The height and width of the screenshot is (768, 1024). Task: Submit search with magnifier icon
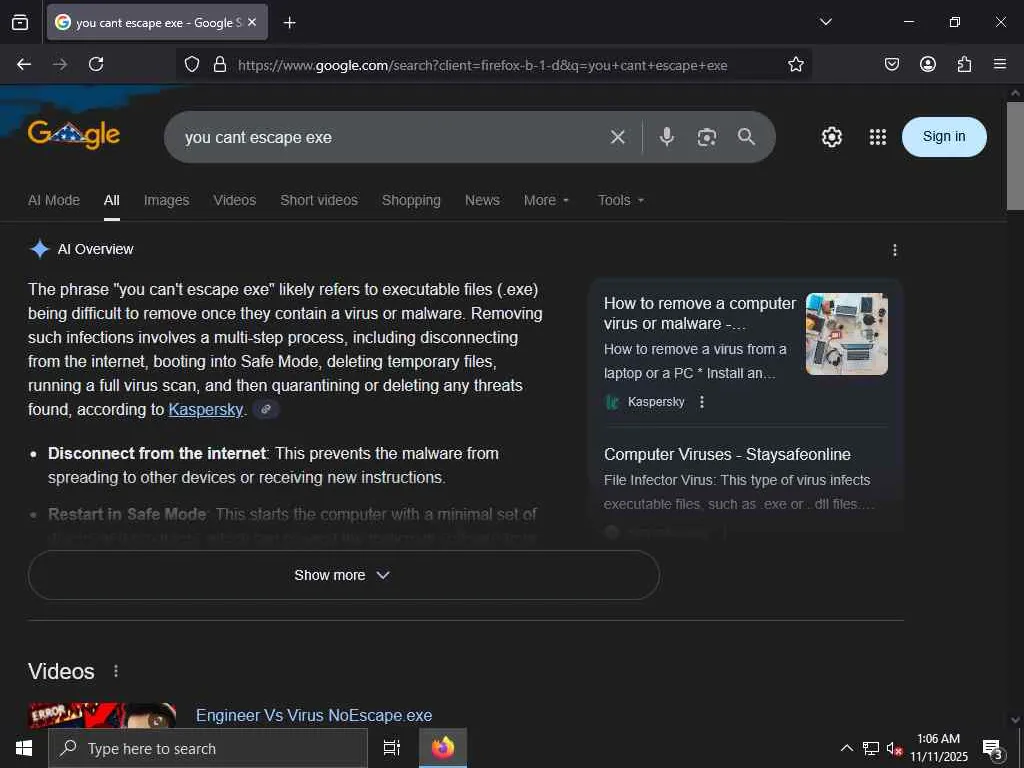click(746, 136)
